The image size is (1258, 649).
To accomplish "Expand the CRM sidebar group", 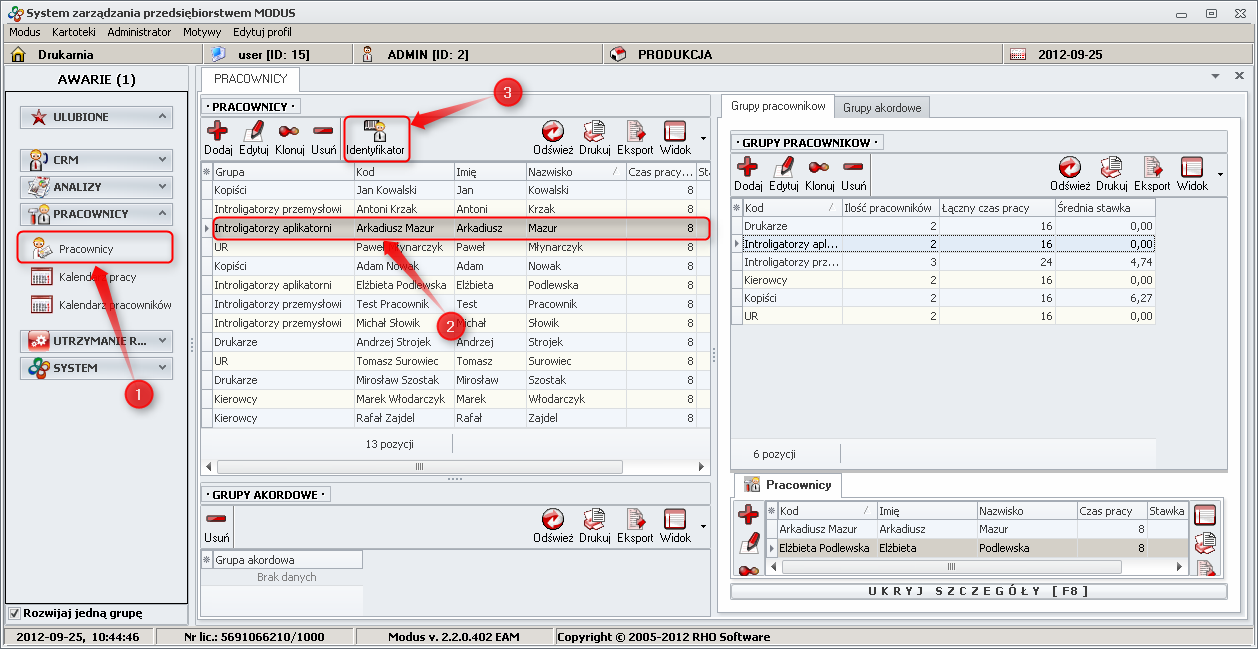I will pos(96,160).
